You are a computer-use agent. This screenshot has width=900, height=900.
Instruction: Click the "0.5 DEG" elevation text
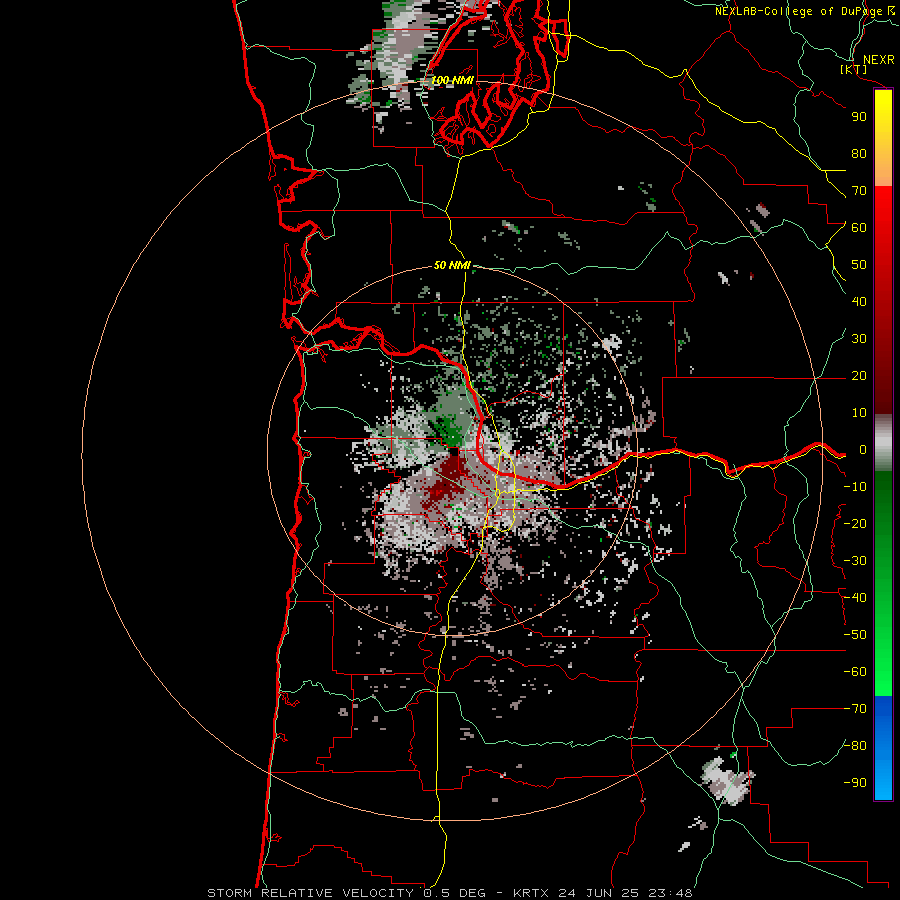(454, 893)
